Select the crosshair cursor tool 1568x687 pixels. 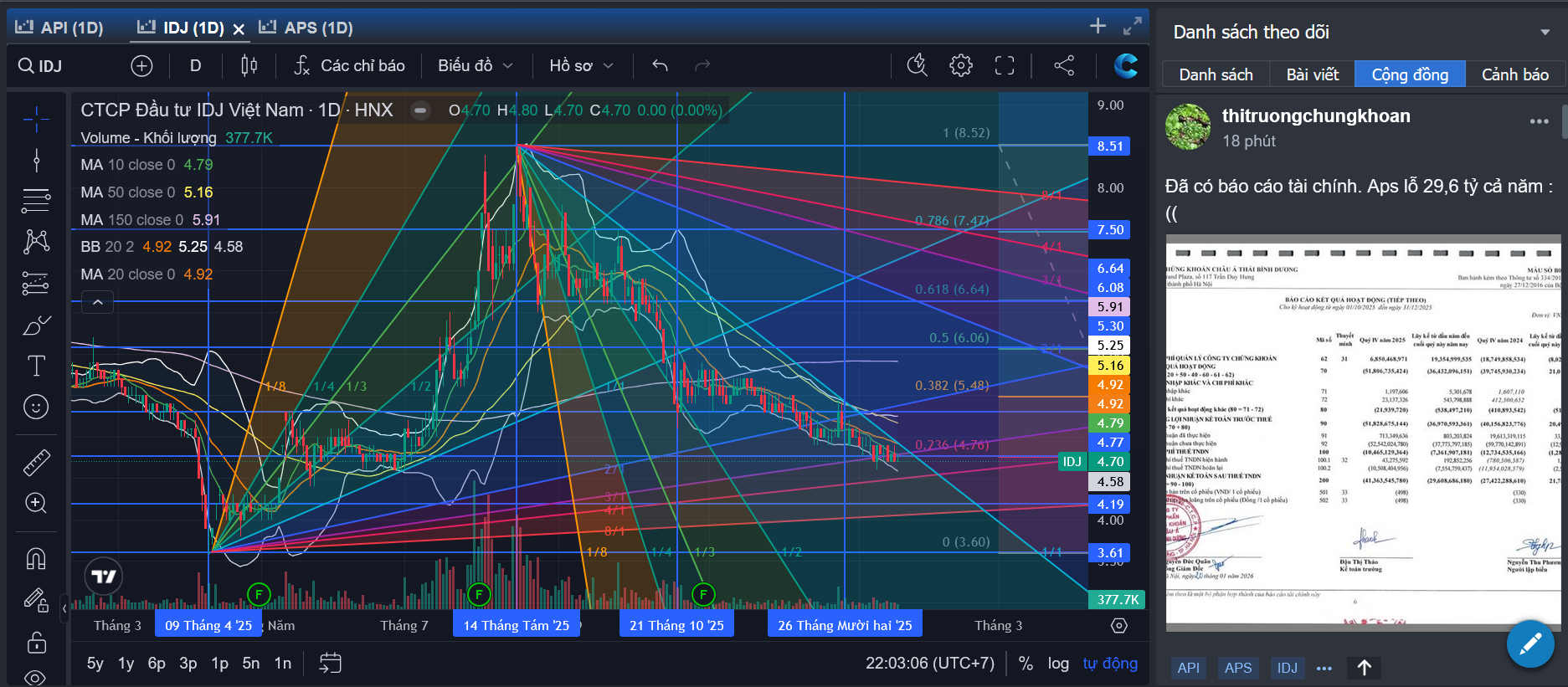pos(36,120)
